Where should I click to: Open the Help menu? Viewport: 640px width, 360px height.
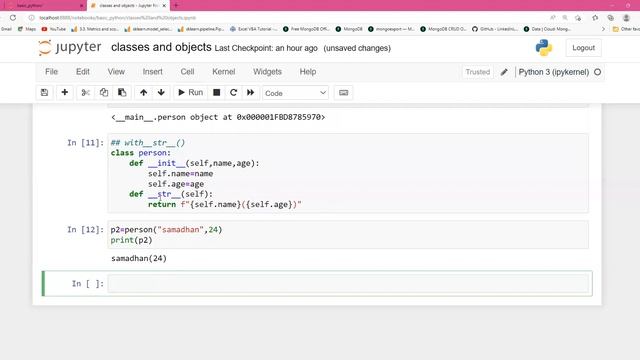(308, 72)
